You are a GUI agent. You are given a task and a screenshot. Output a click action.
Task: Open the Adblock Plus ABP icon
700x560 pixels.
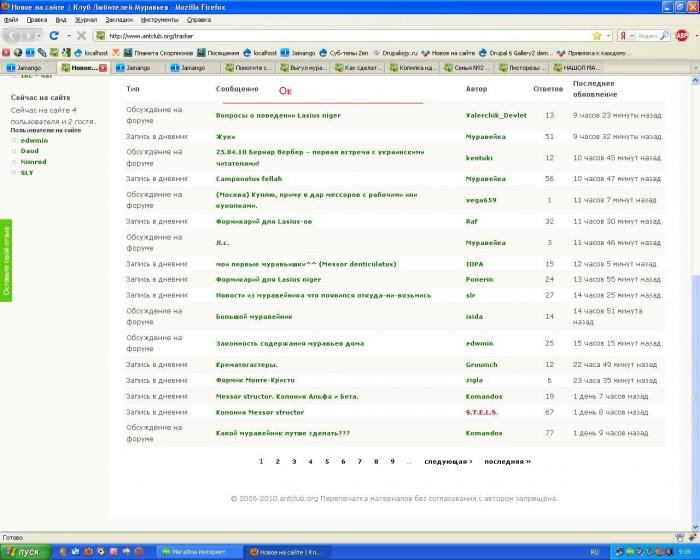682,35
